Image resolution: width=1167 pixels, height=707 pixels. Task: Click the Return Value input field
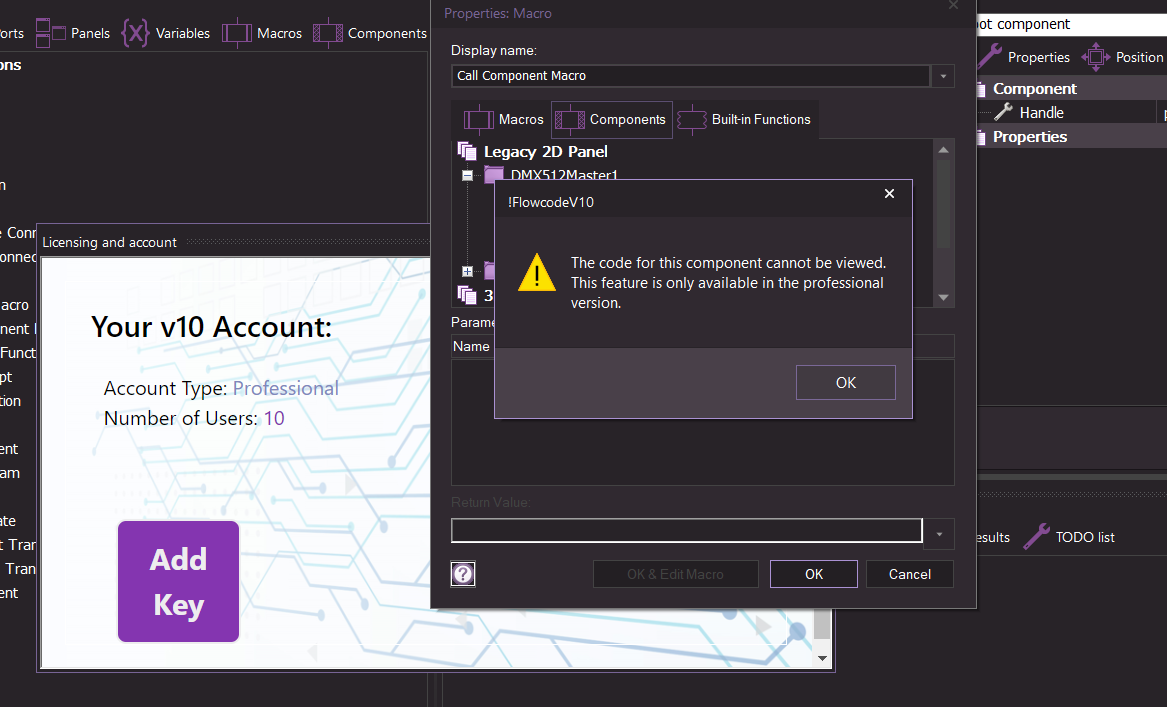point(686,530)
